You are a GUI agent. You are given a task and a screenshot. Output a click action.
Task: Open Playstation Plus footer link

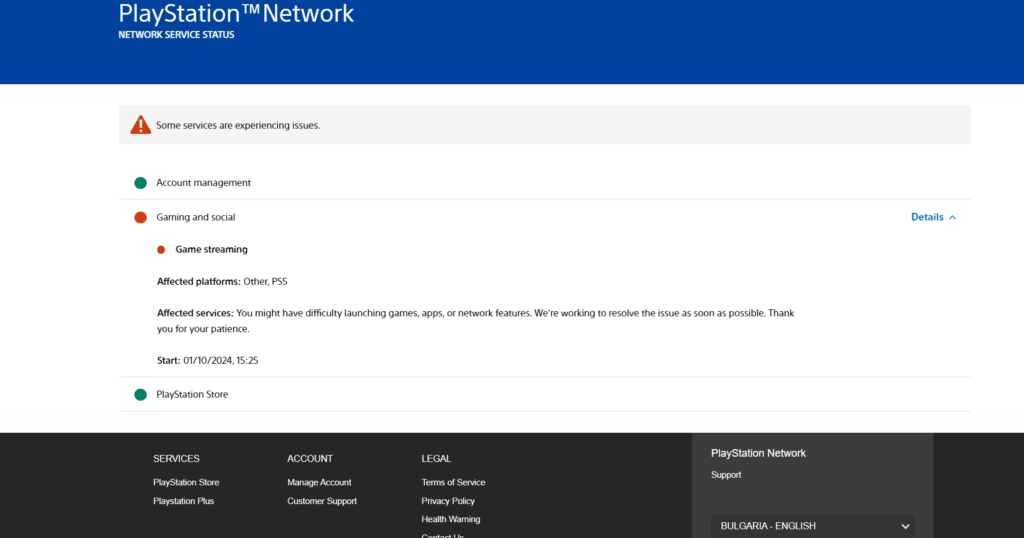click(x=184, y=501)
